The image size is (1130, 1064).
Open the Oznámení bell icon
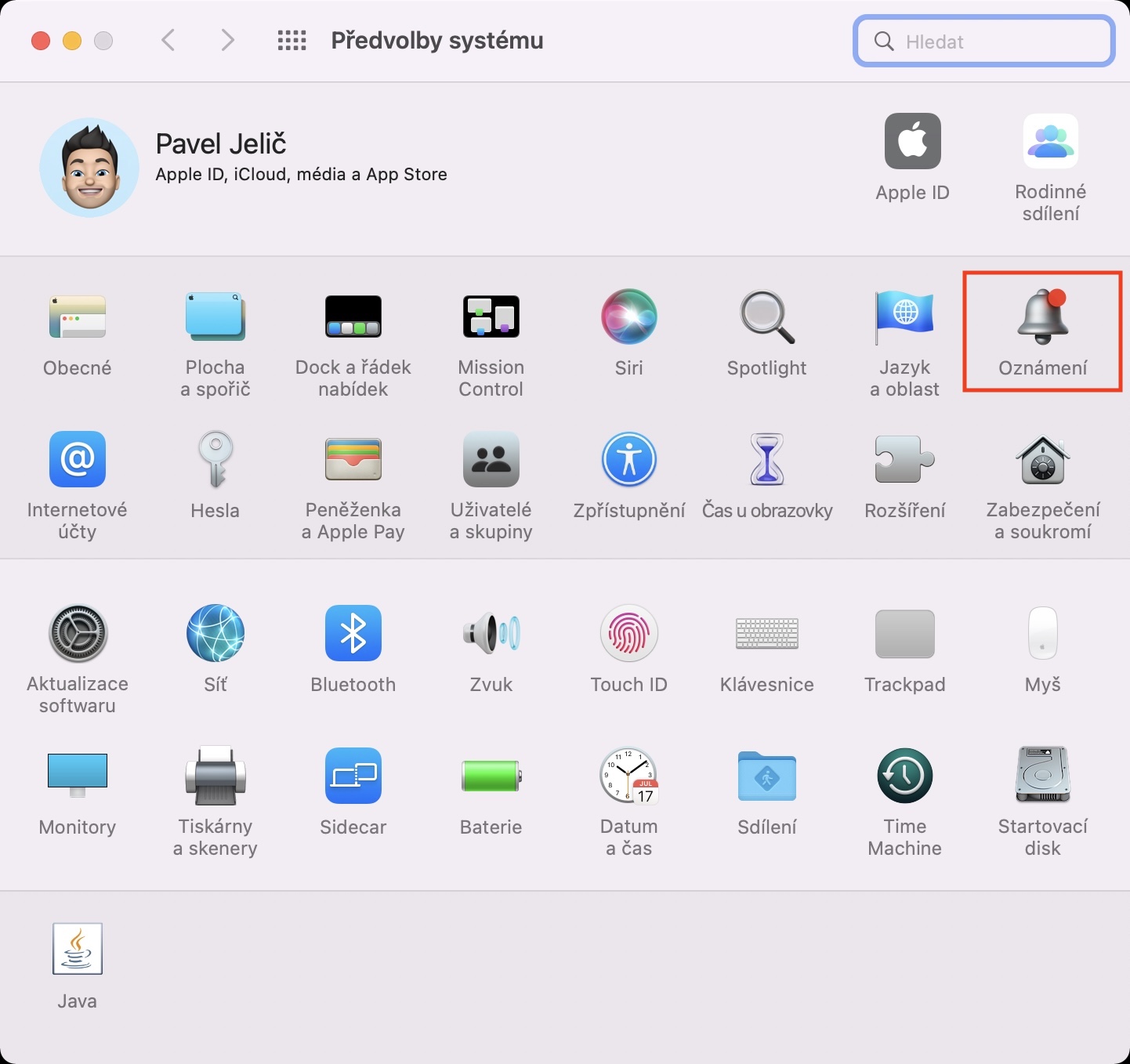point(1043,317)
